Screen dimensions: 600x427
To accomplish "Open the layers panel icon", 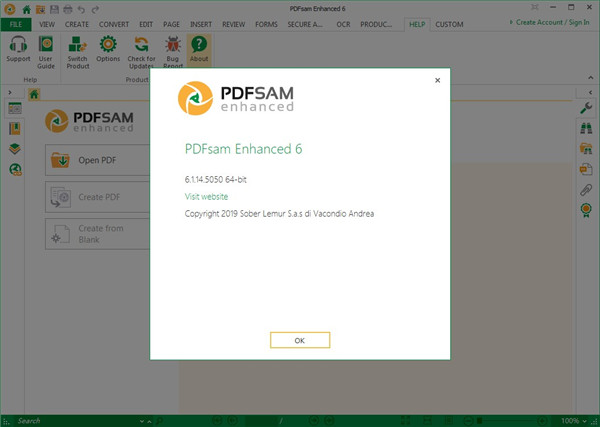I will 15,149.
